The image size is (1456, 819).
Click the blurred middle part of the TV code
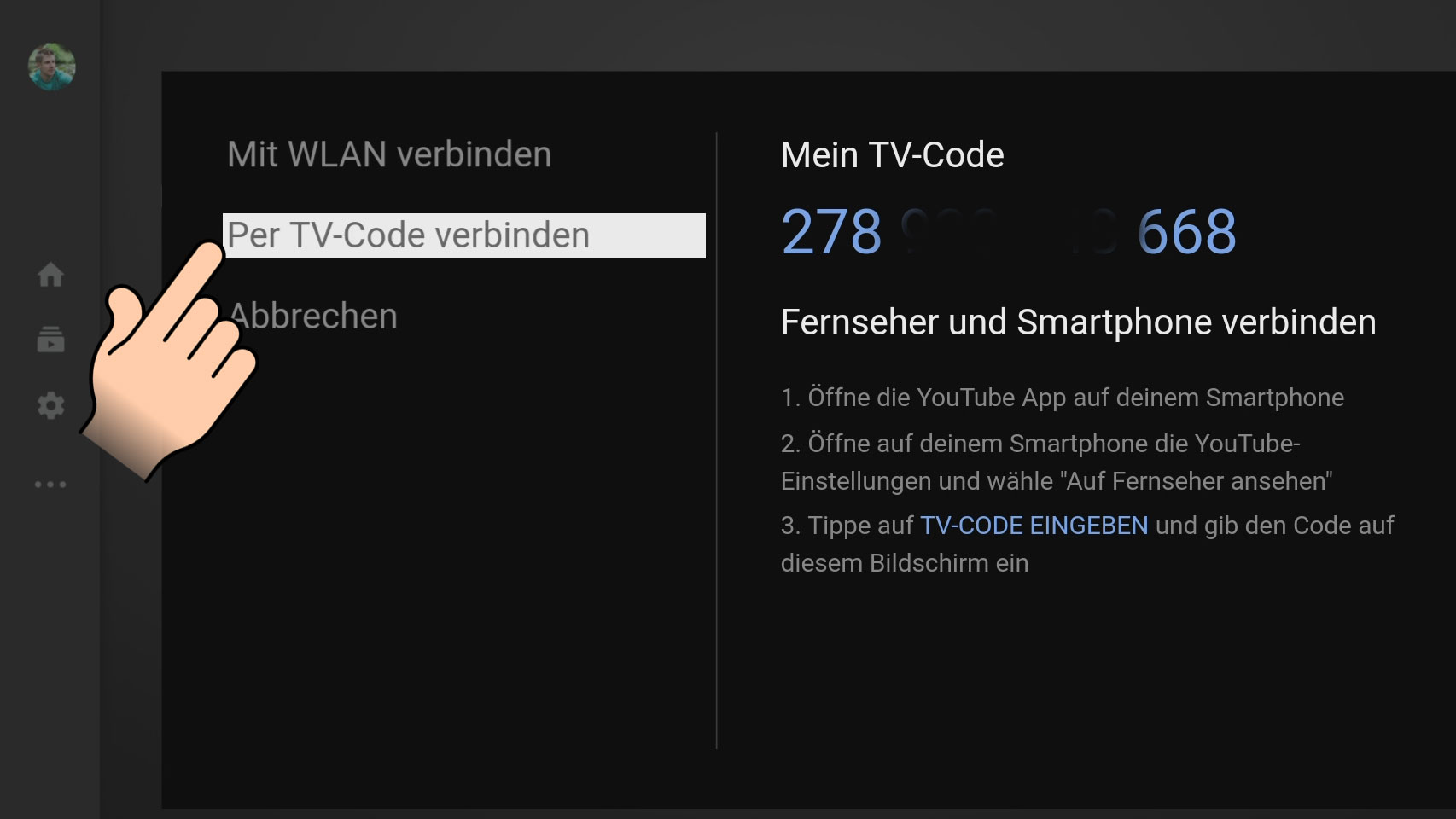(x=1009, y=232)
